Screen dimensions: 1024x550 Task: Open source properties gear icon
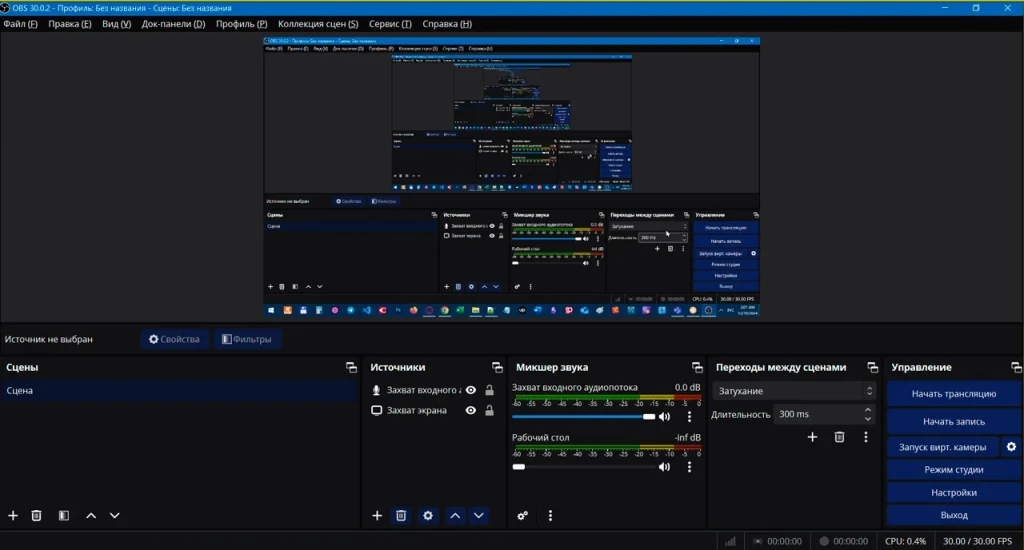428,515
